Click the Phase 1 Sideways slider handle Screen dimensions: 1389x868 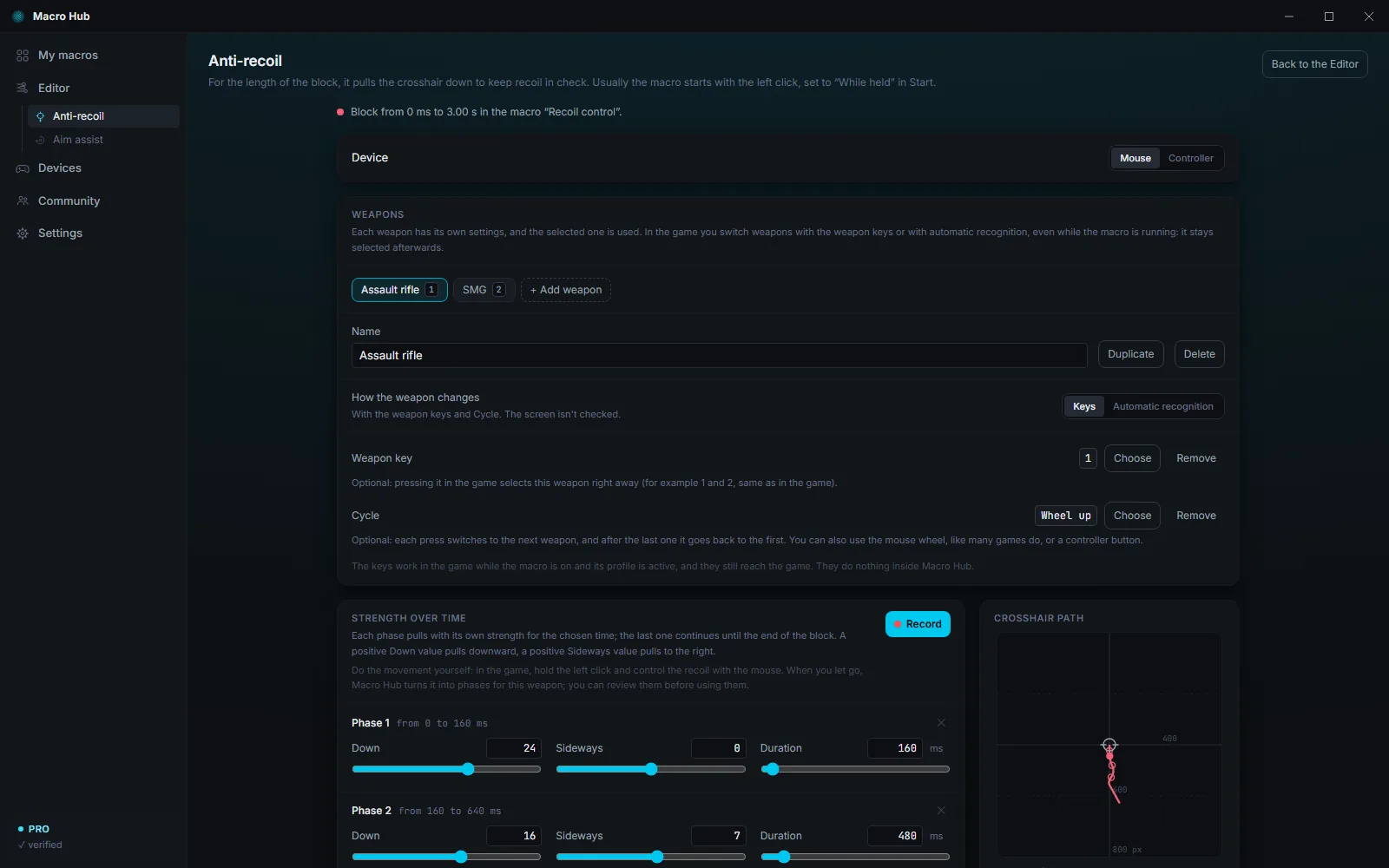point(651,769)
